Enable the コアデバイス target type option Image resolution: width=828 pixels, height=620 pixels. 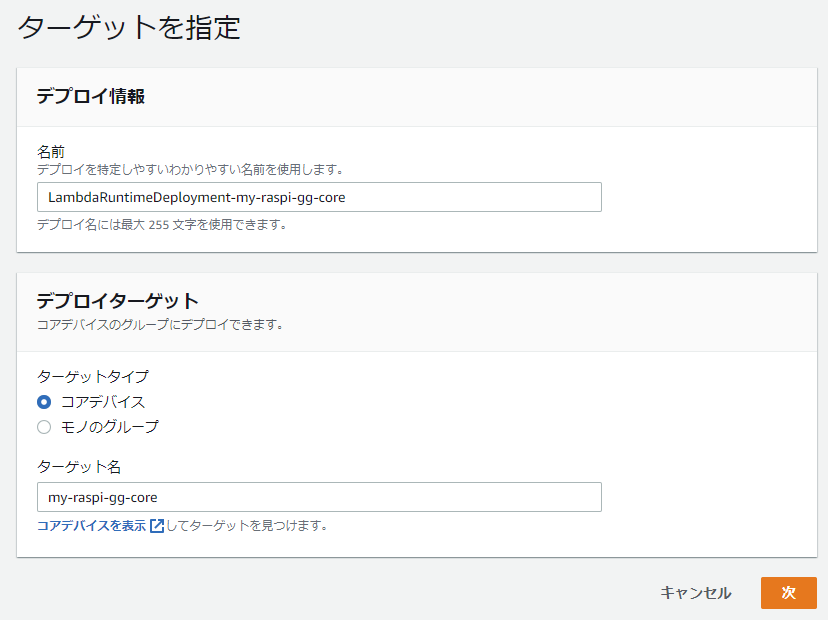point(41,401)
